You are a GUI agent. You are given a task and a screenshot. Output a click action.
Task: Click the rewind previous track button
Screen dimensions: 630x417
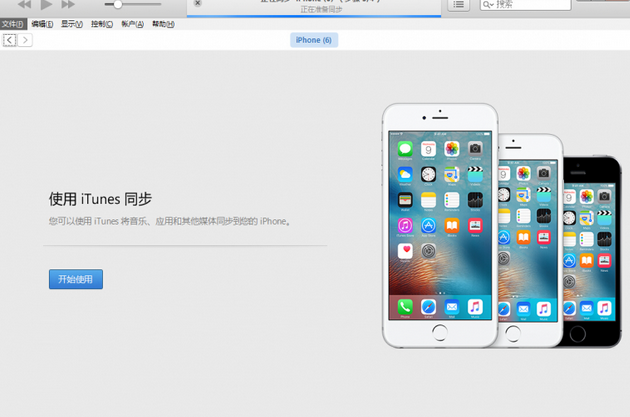(x=25, y=4)
